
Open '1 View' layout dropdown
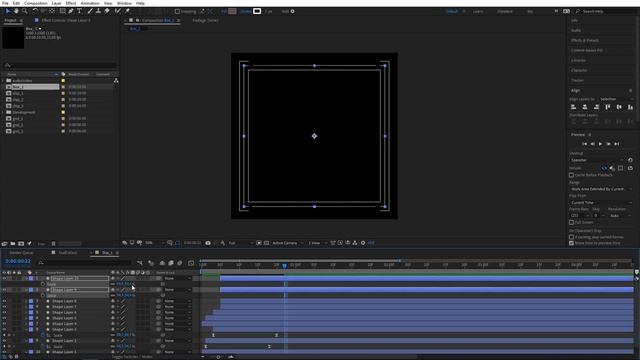(x=318, y=243)
